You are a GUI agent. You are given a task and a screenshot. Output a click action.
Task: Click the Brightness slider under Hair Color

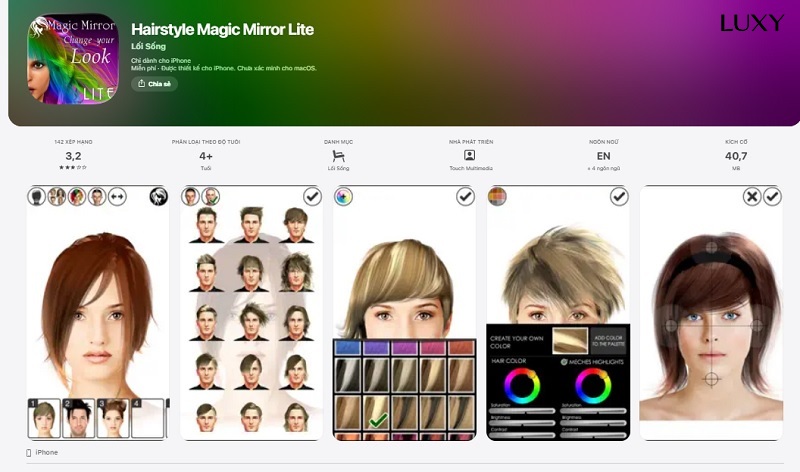pos(522,423)
